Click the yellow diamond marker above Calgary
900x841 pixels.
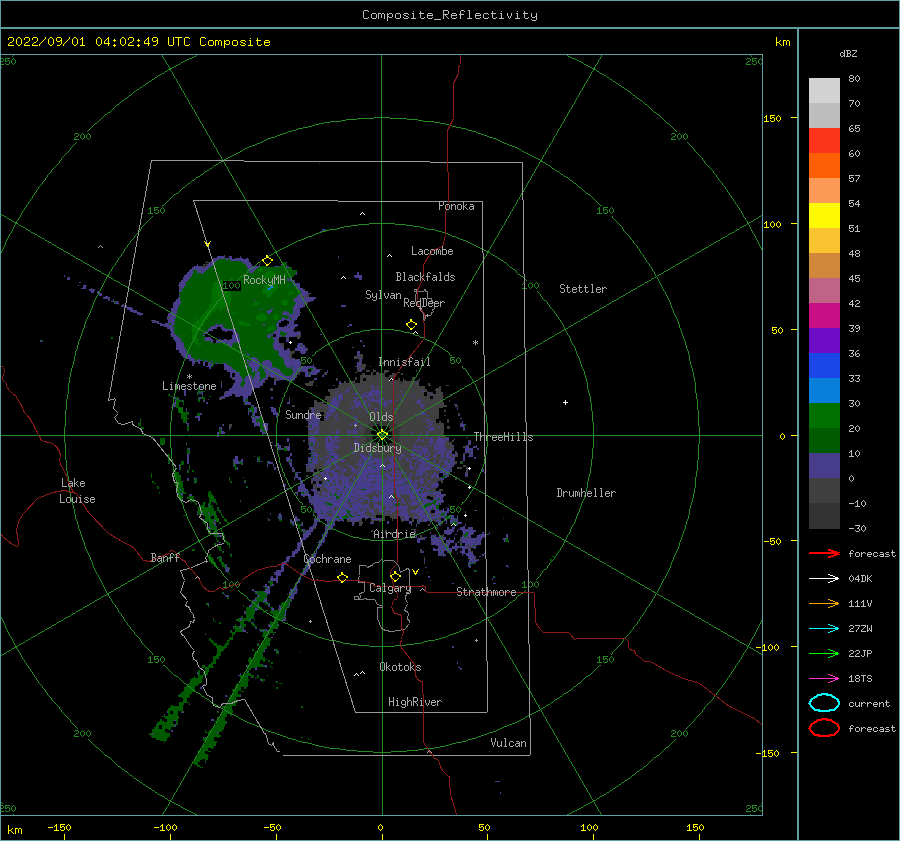point(395,576)
